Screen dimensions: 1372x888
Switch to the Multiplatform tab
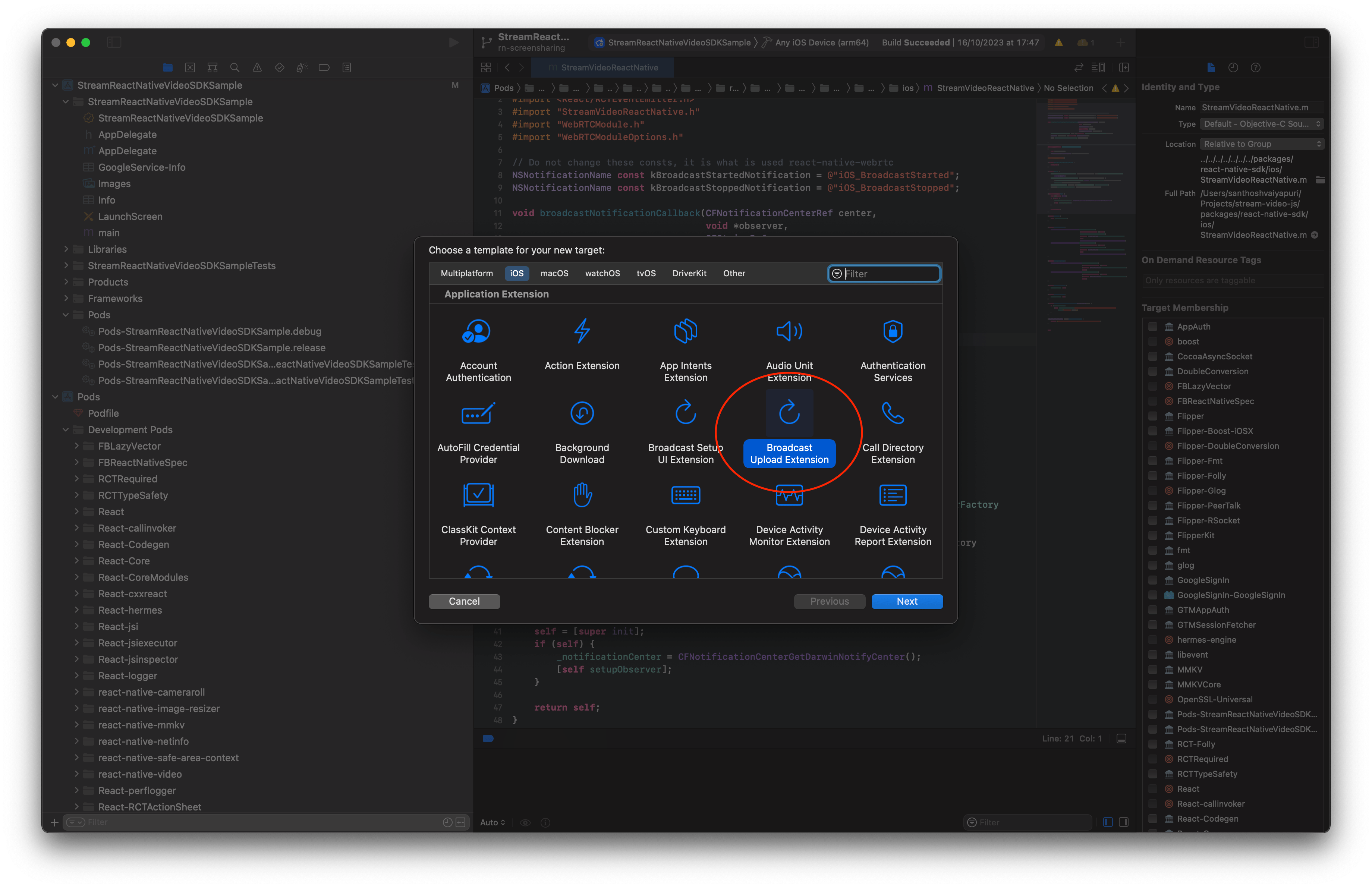tap(466, 274)
